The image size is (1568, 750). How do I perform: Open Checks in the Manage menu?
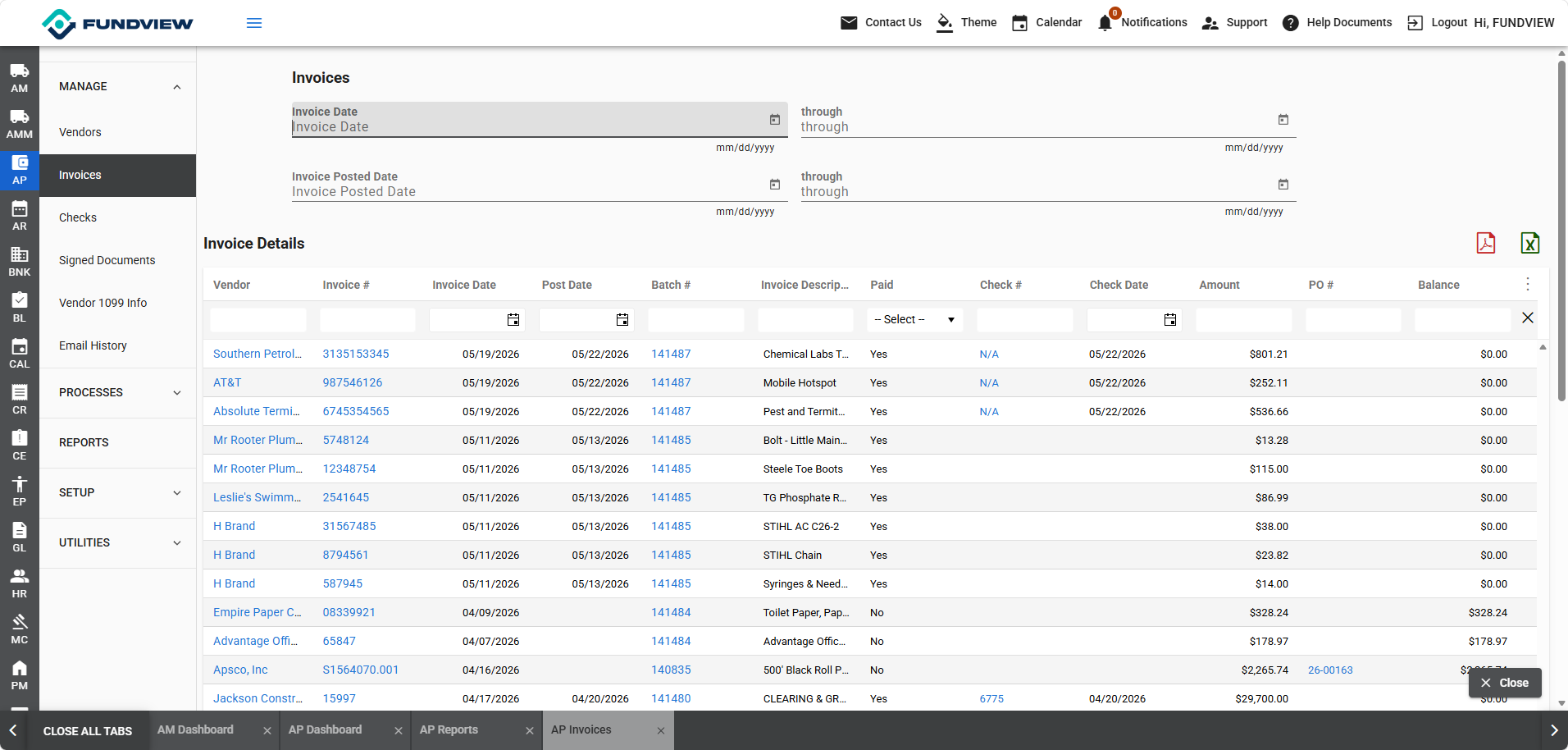[117, 217]
